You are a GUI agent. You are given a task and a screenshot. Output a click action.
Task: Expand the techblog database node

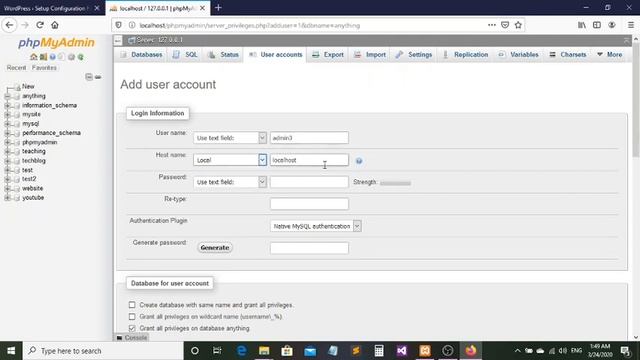(x=7, y=161)
